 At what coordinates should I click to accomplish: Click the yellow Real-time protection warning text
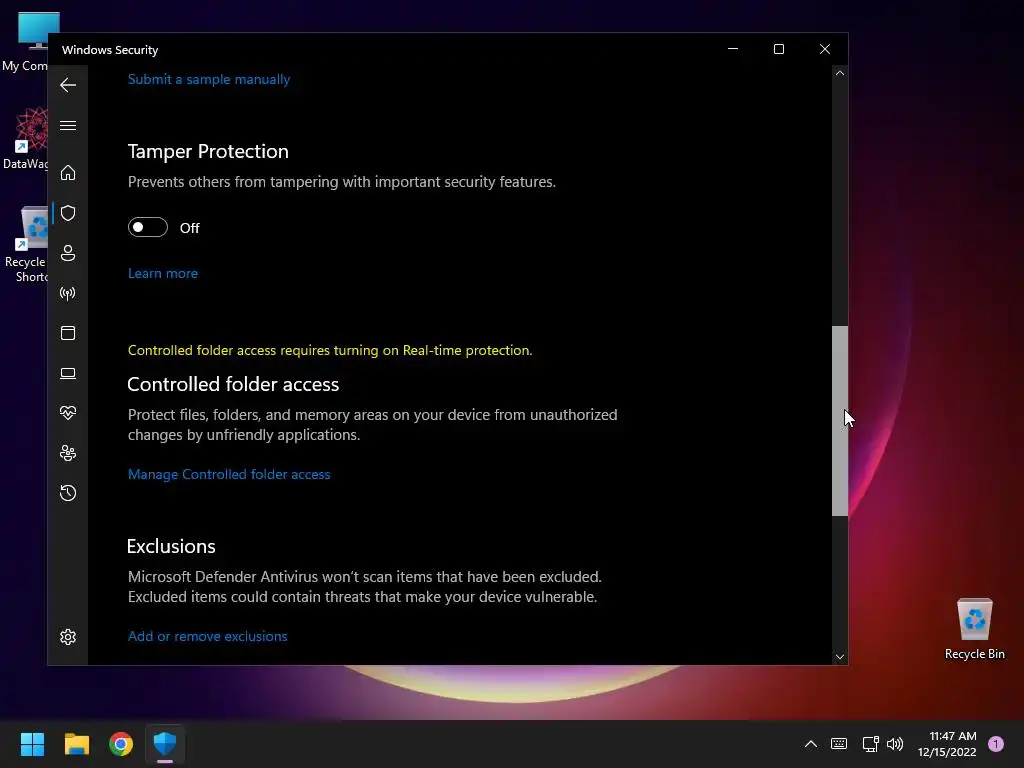[330, 350]
